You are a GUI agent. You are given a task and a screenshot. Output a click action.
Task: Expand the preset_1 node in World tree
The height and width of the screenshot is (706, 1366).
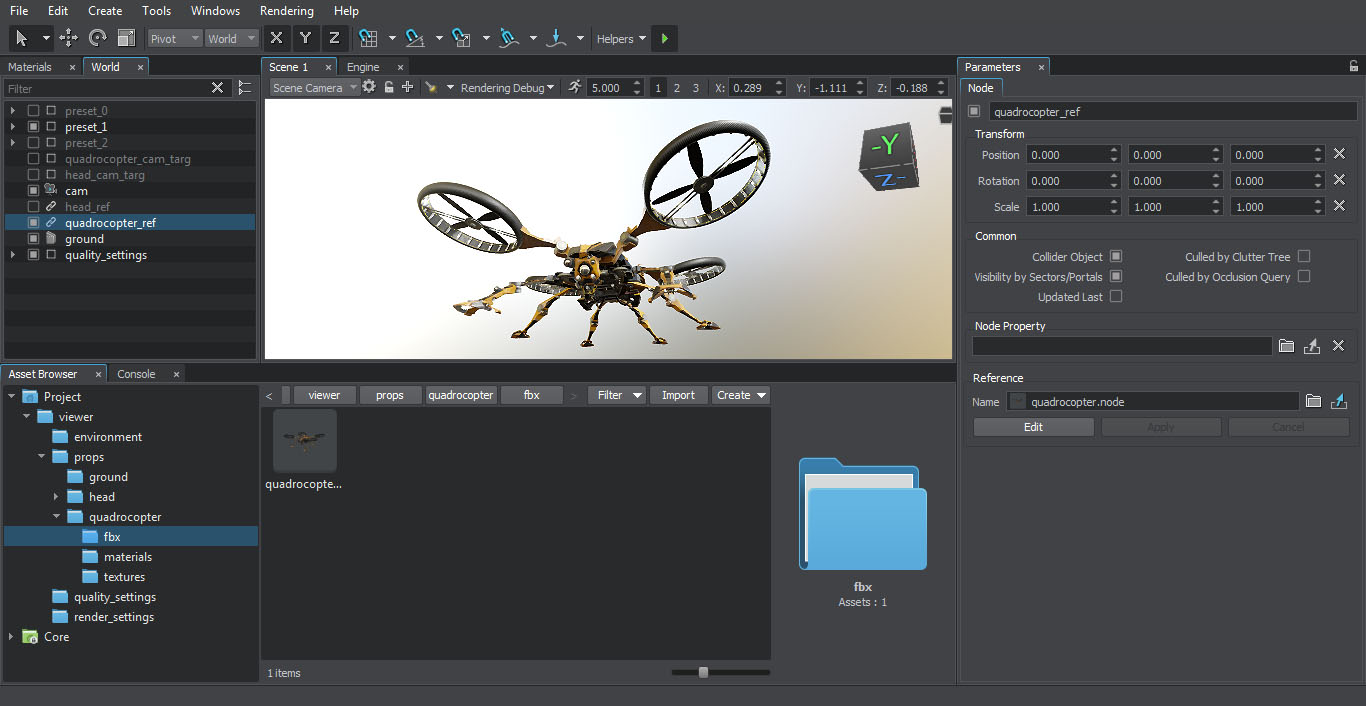pyautogui.click(x=12, y=127)
